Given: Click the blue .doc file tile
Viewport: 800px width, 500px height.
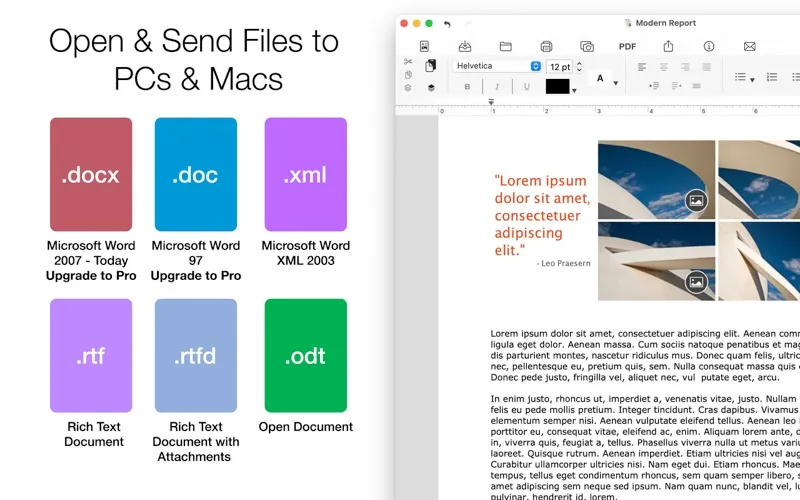Looking at the screenshot, I should point(196,174).
